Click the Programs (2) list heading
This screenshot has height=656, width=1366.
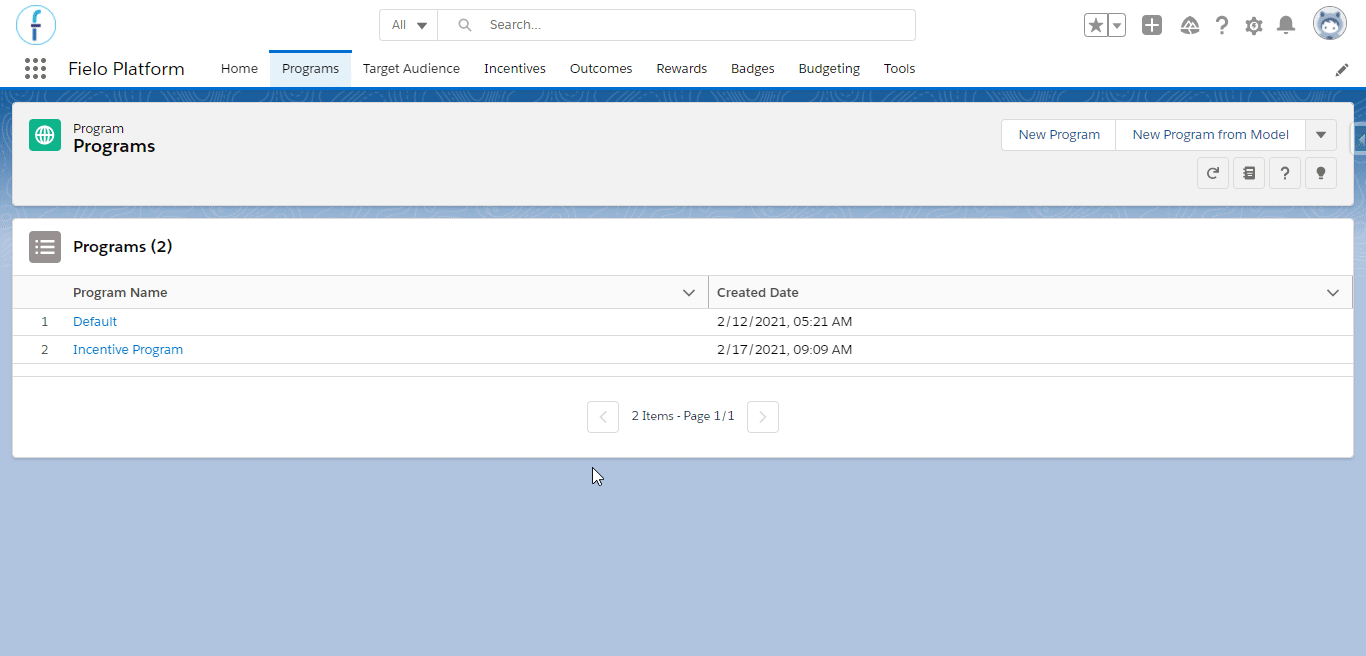(x=123, y=247)
